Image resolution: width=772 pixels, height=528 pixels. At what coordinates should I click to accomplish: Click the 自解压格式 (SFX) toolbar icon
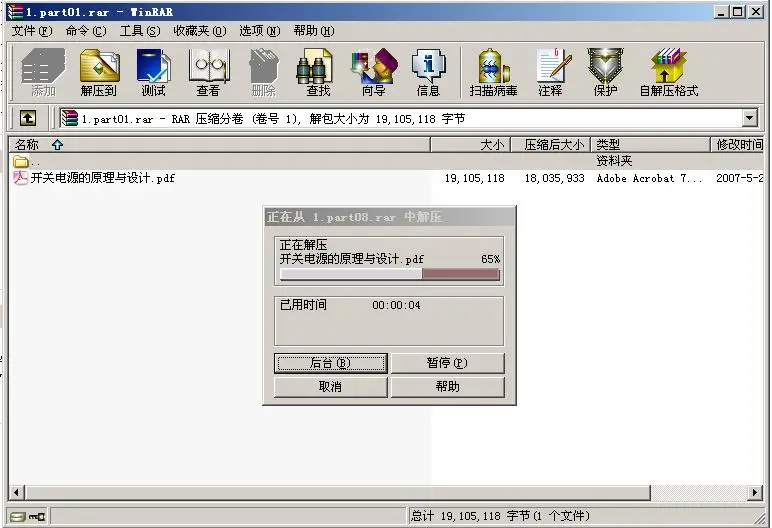pos(669,72)
